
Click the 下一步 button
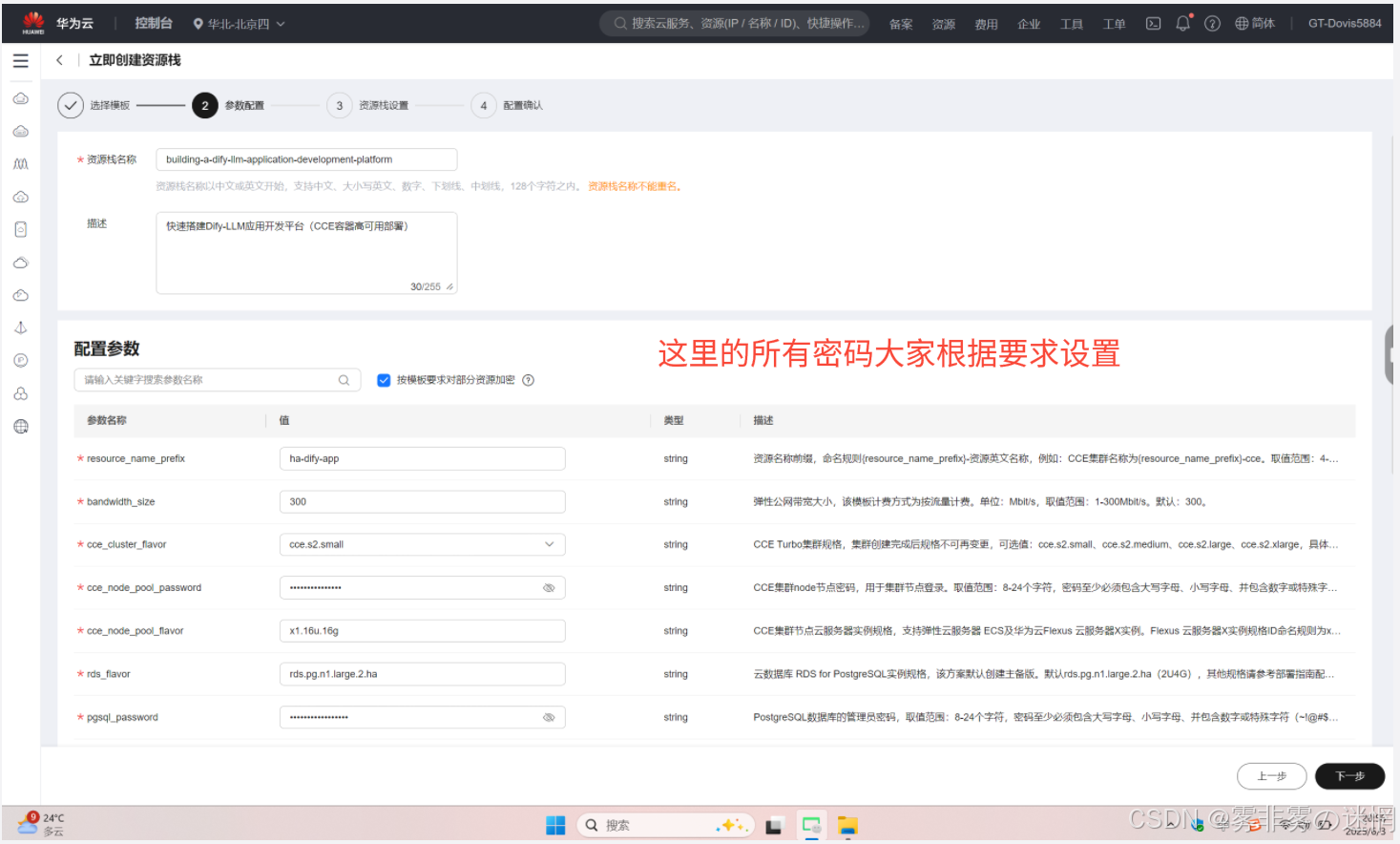(1348, 776)
